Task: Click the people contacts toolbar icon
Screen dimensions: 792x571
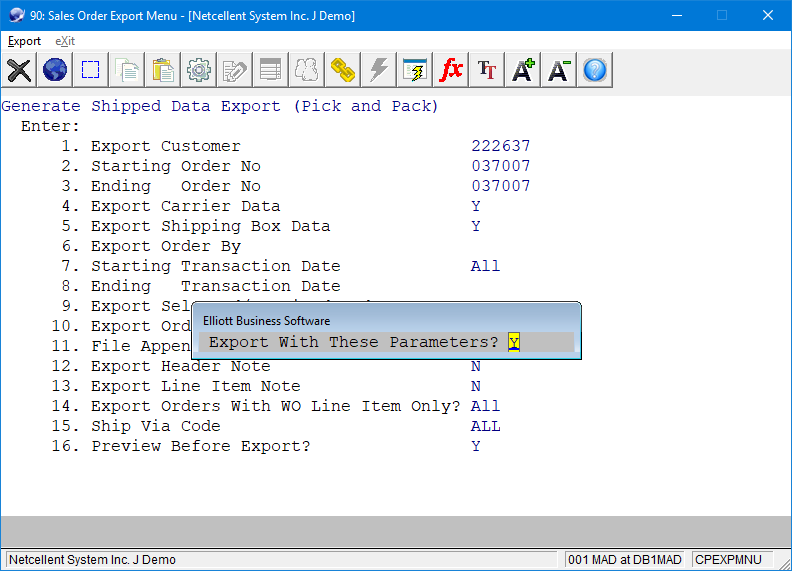Action: click(x=307, y=70)
